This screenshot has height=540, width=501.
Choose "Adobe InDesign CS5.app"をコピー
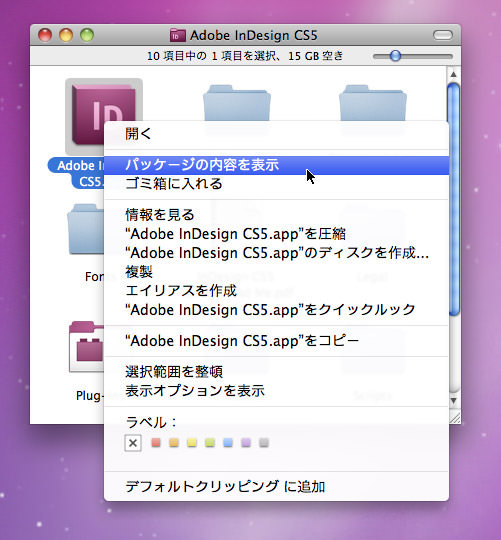coord(276,341)
